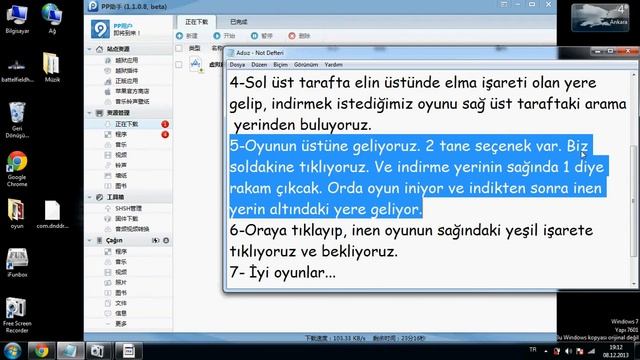
Task: Select the oyun folder on the desktop
Action: 17,213
